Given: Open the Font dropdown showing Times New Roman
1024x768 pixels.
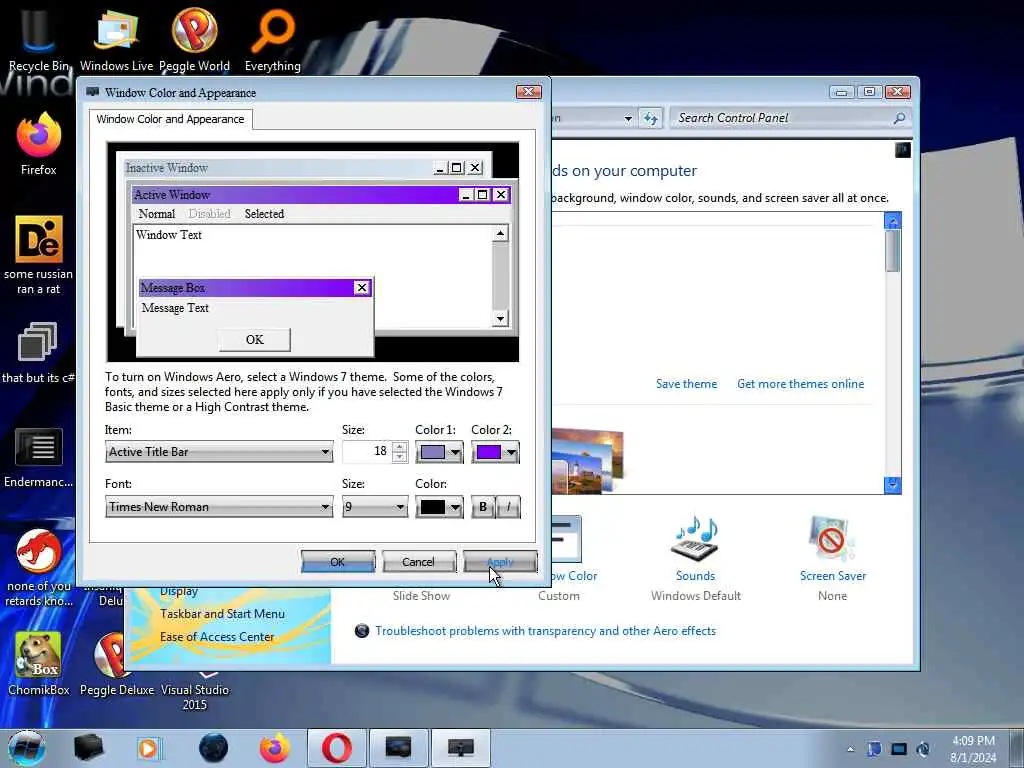Looking at the screenshot, I should click(219, 507).
